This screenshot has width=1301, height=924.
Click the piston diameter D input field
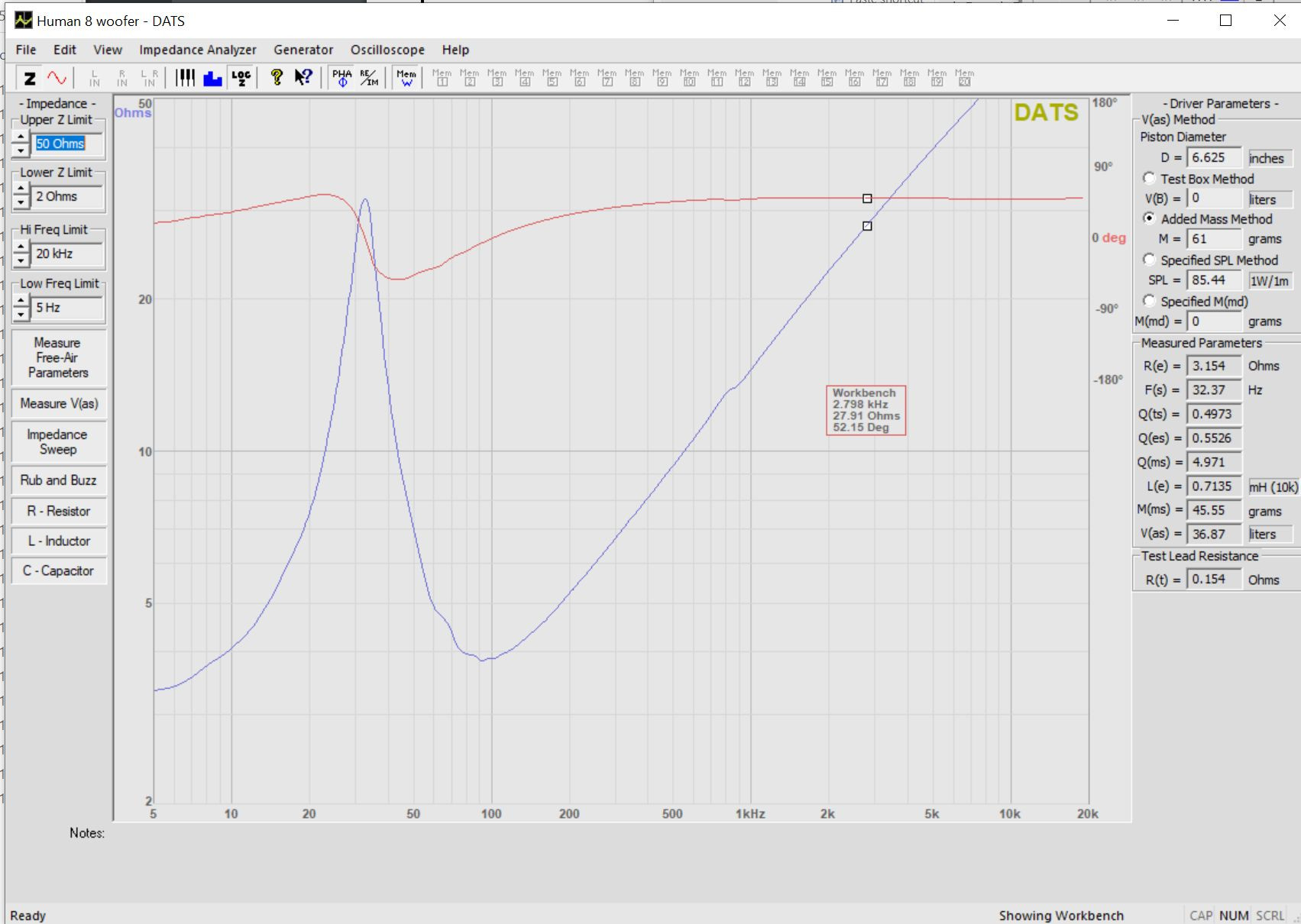coord(1214,157)
